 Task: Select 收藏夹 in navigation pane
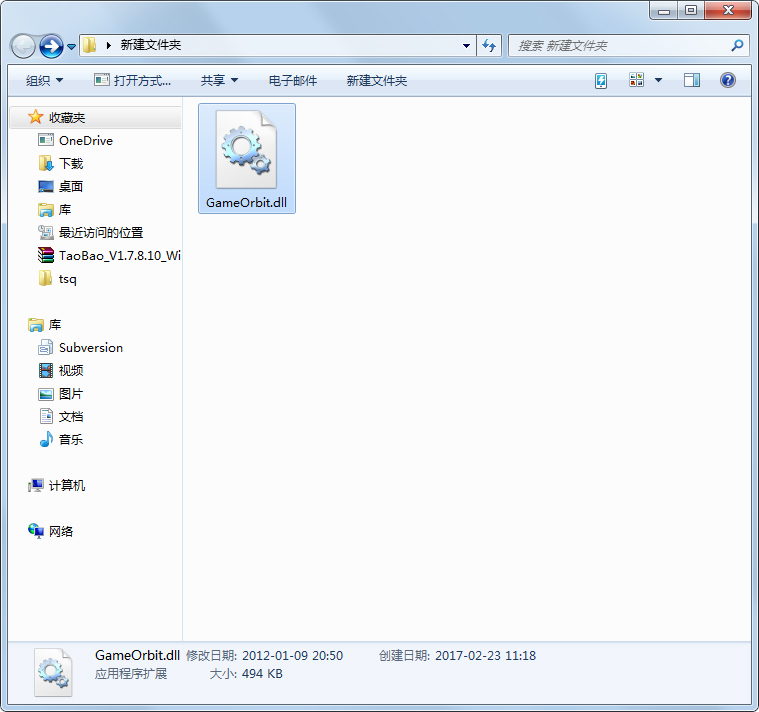coord(67,118)
